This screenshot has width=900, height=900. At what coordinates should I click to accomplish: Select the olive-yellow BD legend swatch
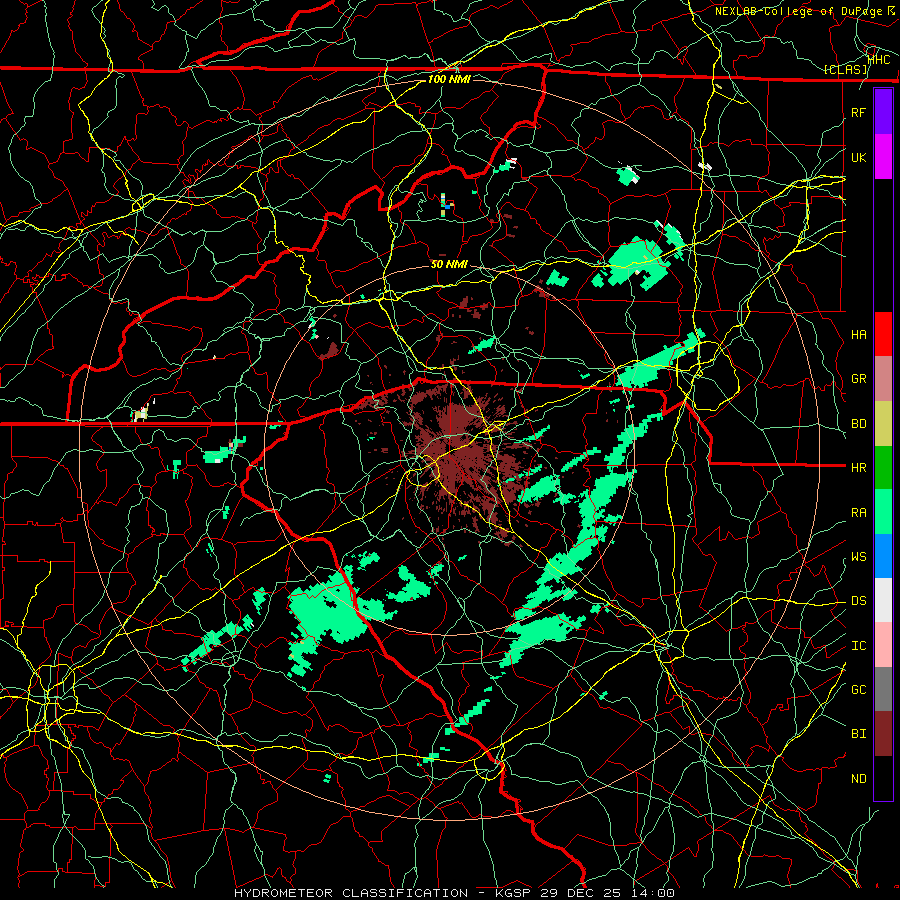883,423
